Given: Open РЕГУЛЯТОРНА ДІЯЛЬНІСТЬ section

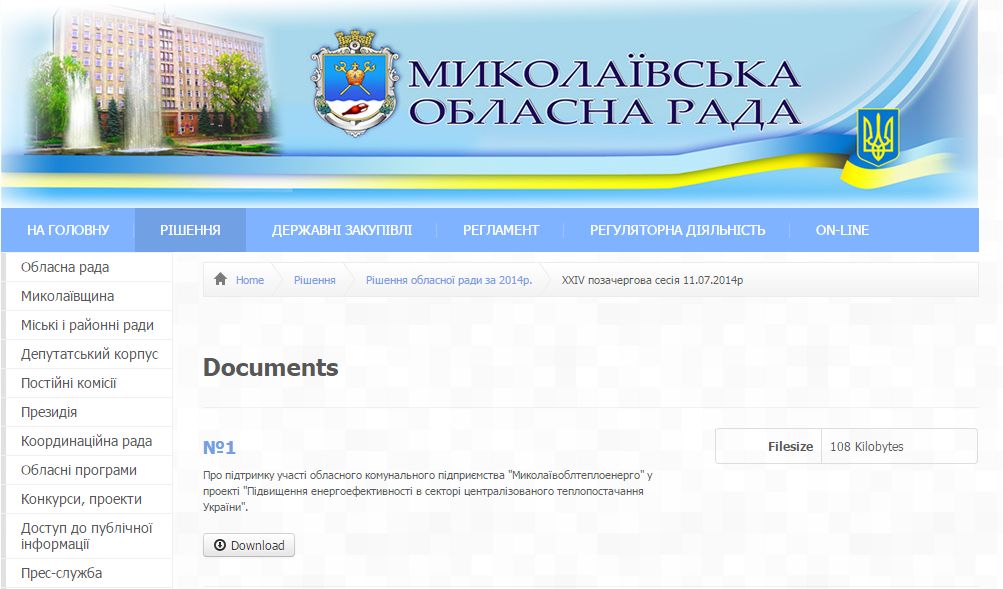Looking at the screenshot, I should point(677,230).
